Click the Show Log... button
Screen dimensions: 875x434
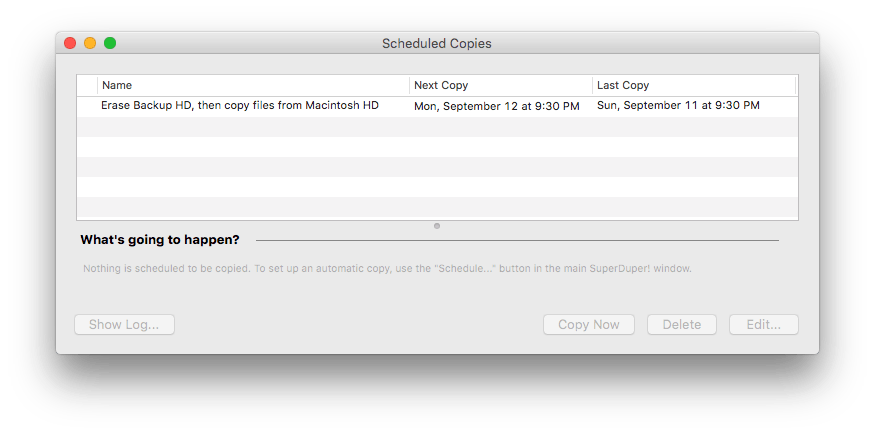(124, 325)
